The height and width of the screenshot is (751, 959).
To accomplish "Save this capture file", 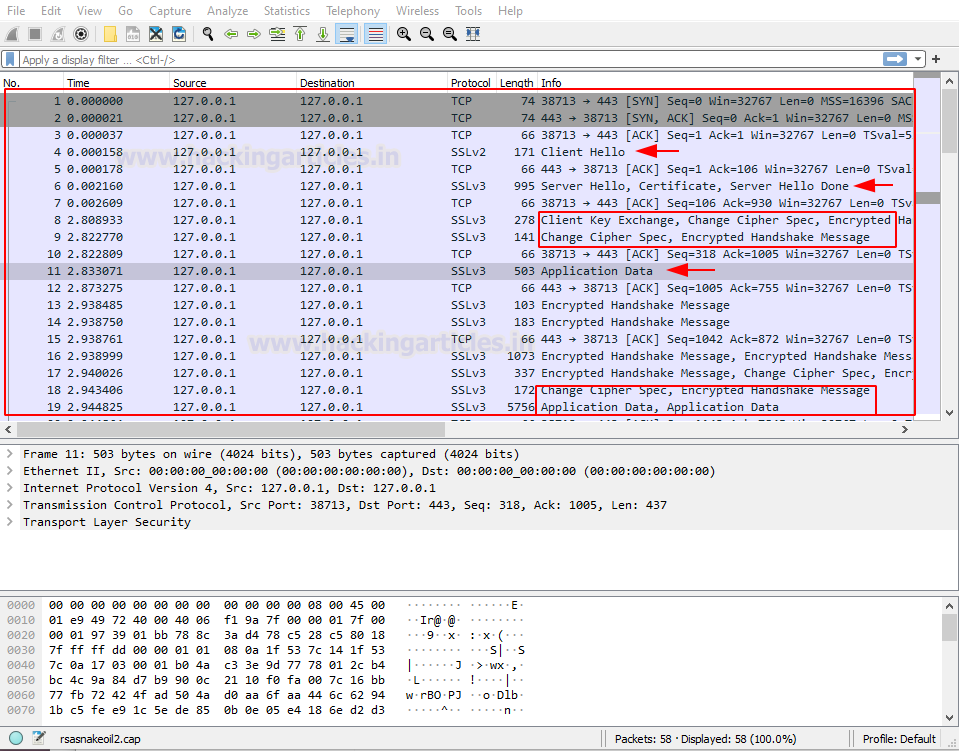I will coord(133,34).
